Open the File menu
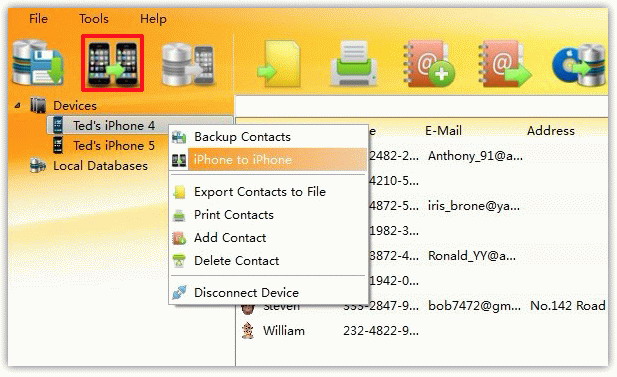The image size is (617, 377). [38, 18]
